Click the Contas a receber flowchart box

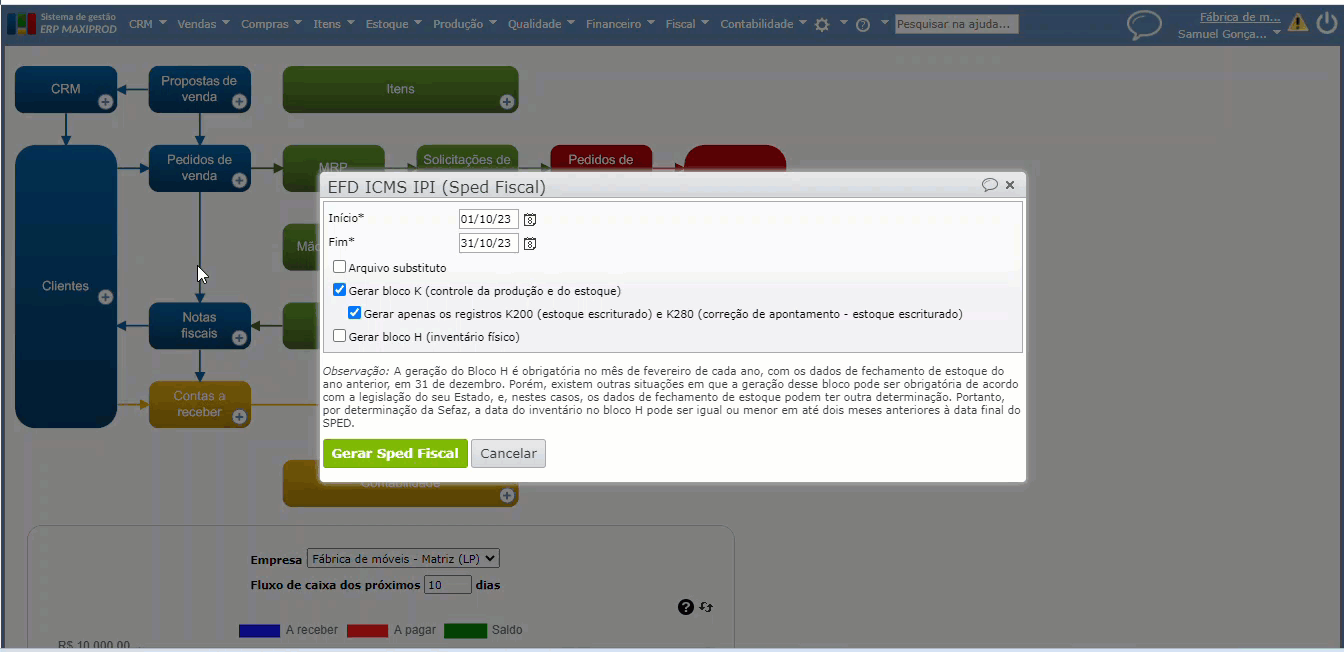(200, 404)
